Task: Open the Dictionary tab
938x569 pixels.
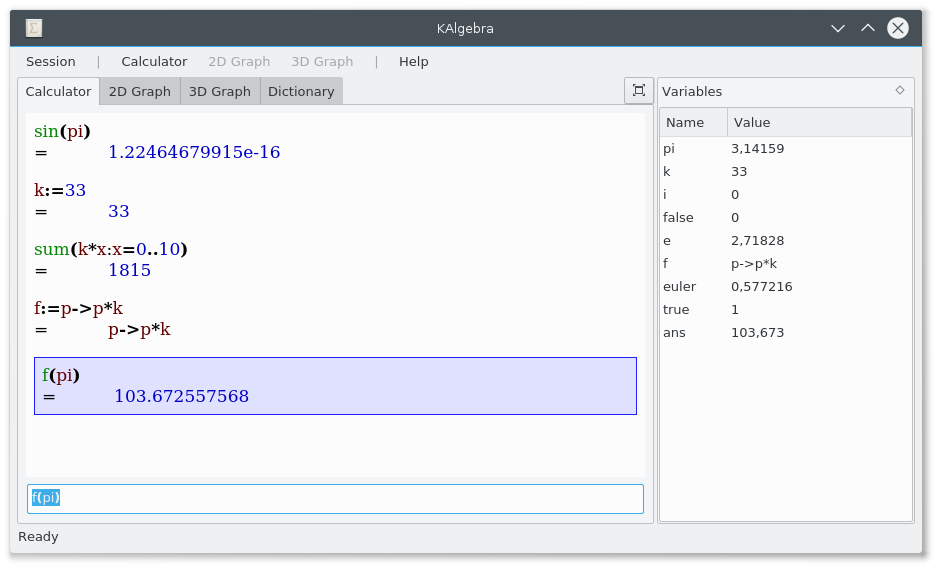Action: [301, 91]
